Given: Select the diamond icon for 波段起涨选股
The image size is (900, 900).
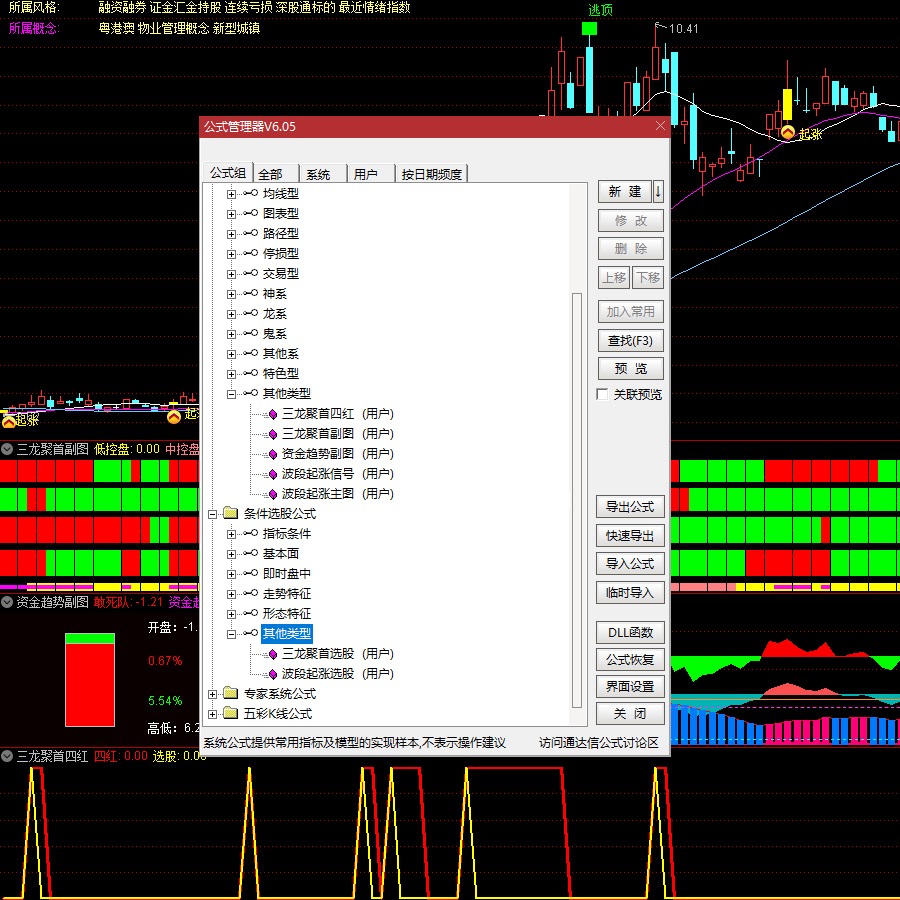Looking at the screenshot, I should pos(271,674).
